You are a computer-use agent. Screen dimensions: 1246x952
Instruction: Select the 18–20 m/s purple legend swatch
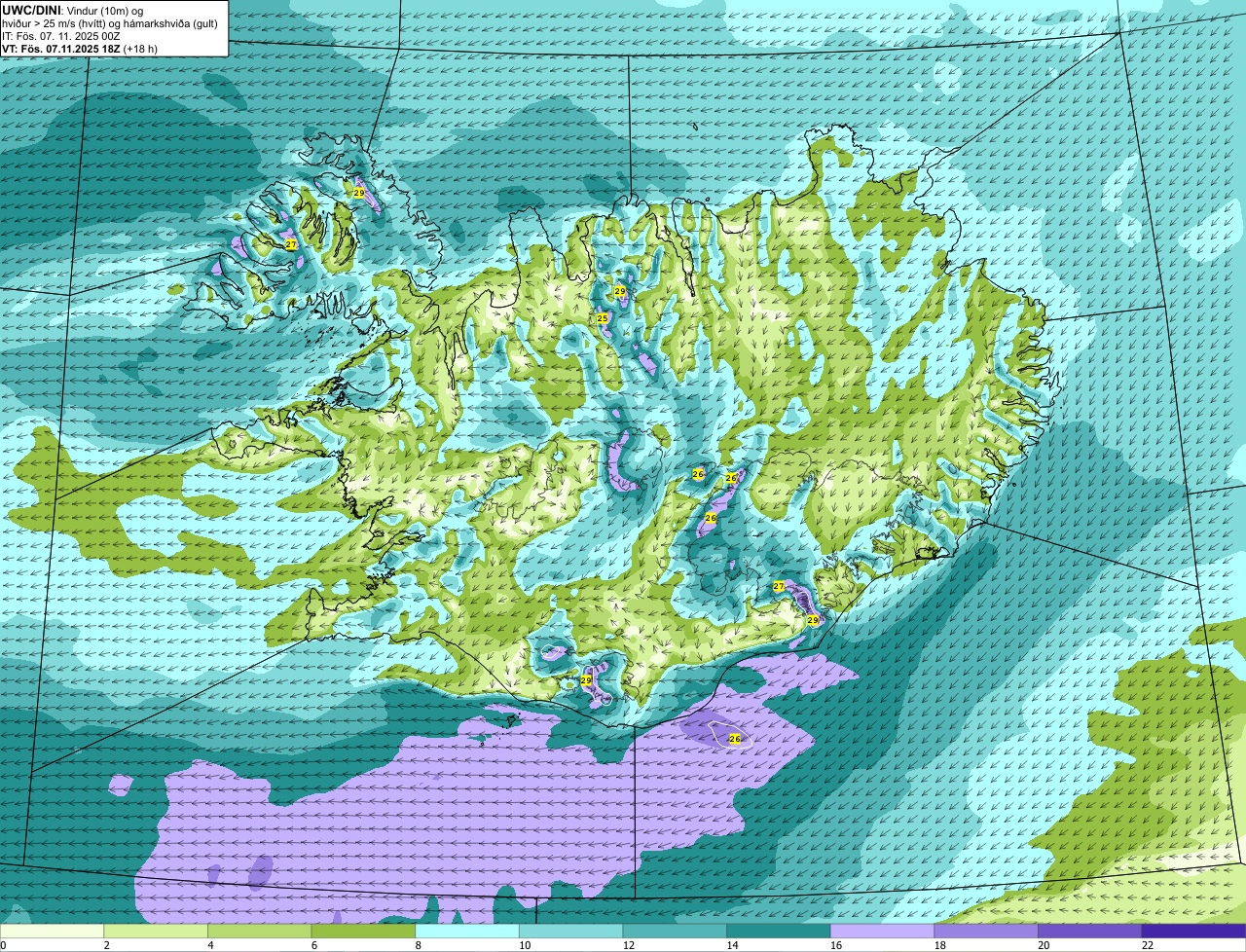pyautogui.click(x=986, y=931)
